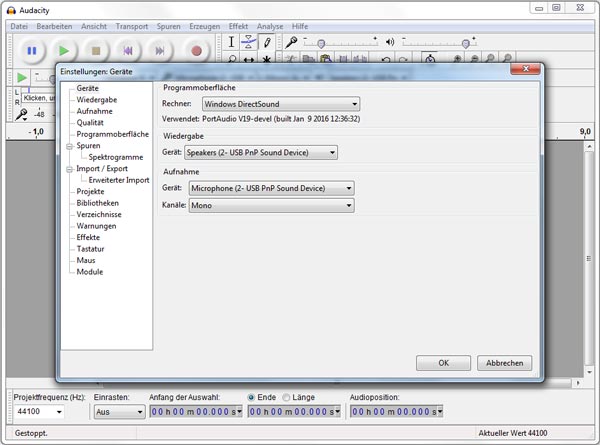Open the Spuren menu in menu bar
The width and height of the screenshot is (600, 445).
point(168,25)
